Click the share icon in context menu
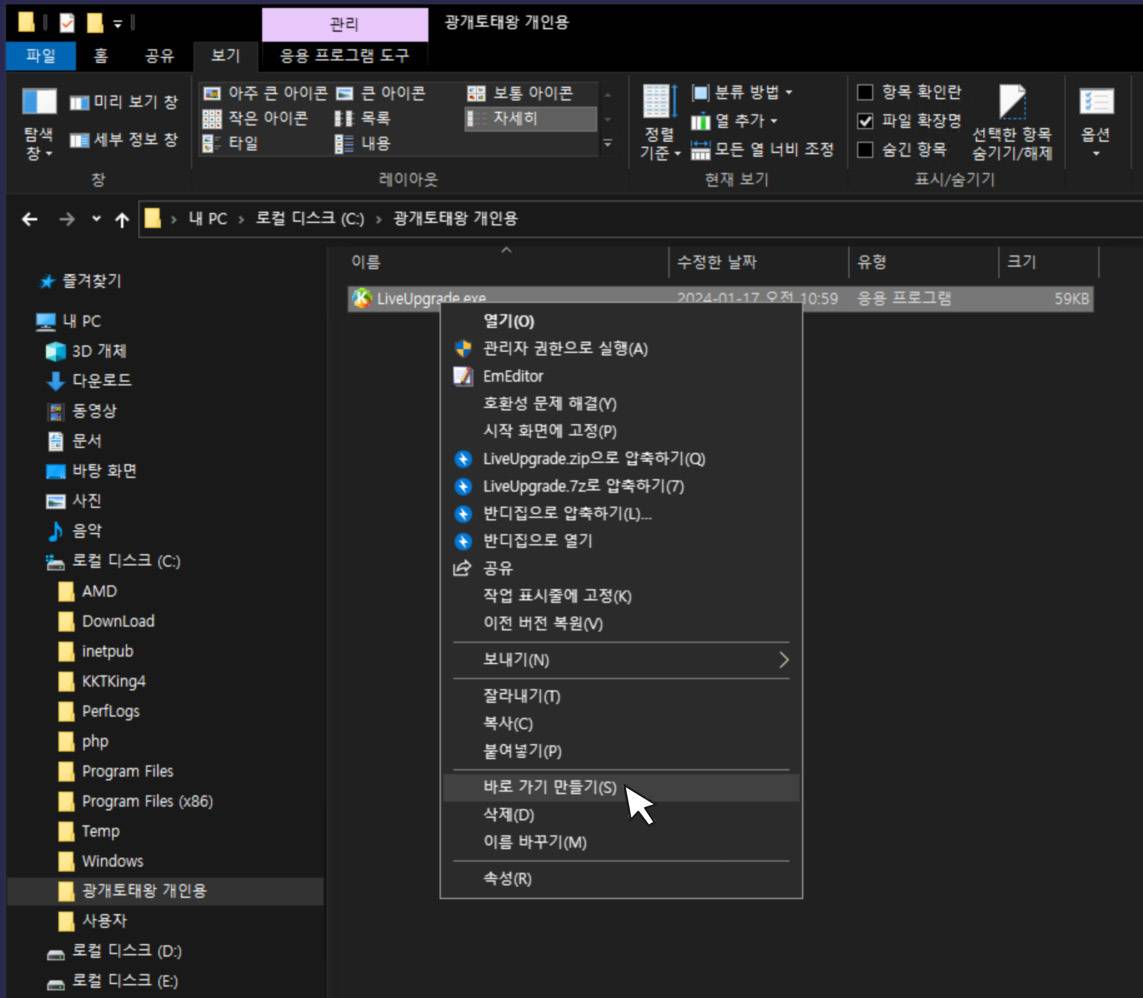Viewport: 1143px width, 998px height. (463, 568)
